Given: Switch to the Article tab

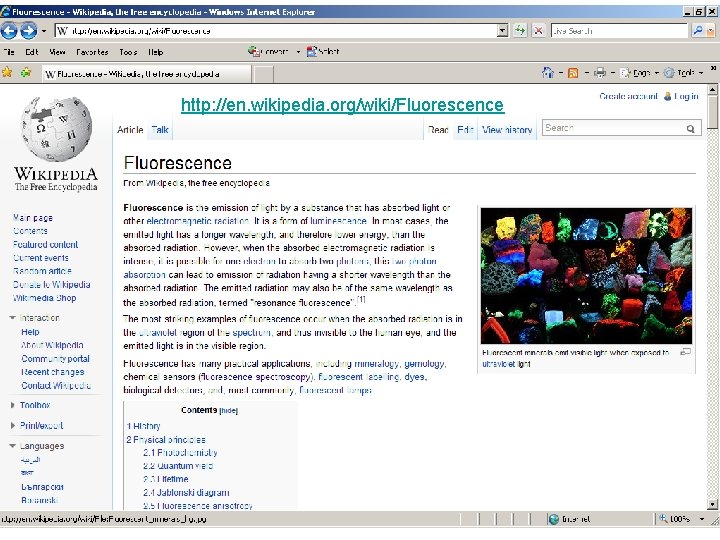Looking at the screenshot, I should 130,130.
